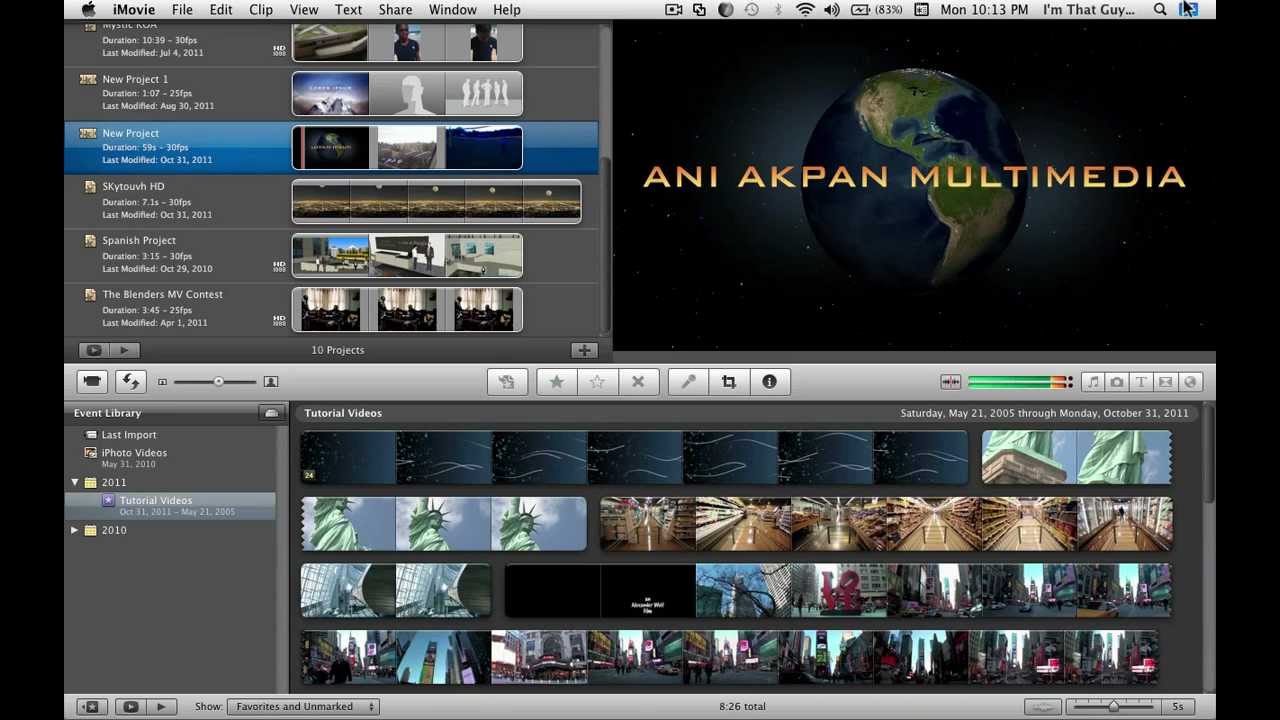The height and width of the screenshot is (720, 1280).
Task: Open the Transitions browser
Action: [x=1166, y=382]
